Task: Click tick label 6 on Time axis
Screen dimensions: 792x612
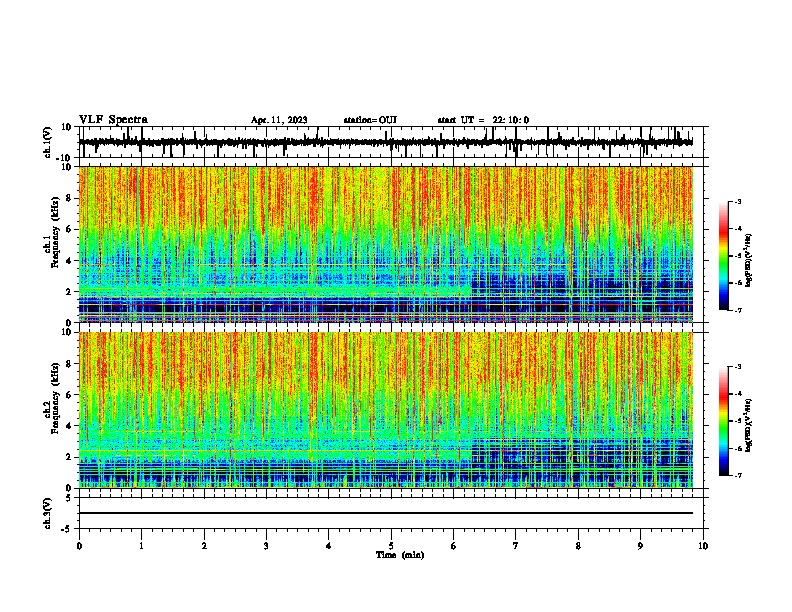Action: tap(453, 546)
